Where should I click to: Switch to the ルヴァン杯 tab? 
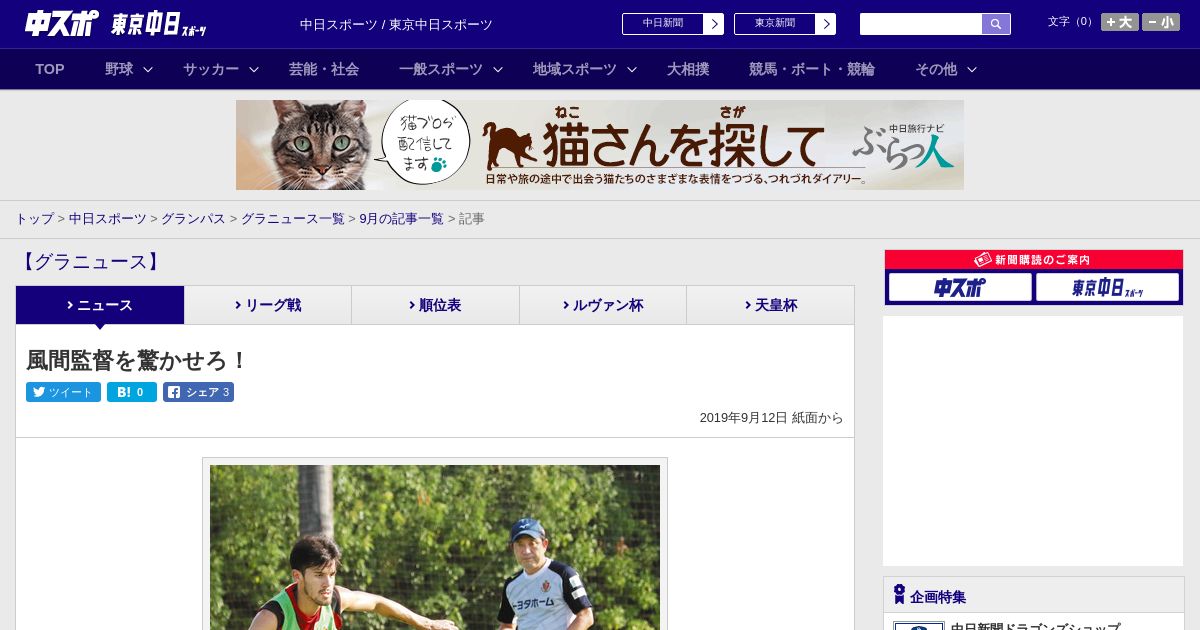(x=603, y=305)
